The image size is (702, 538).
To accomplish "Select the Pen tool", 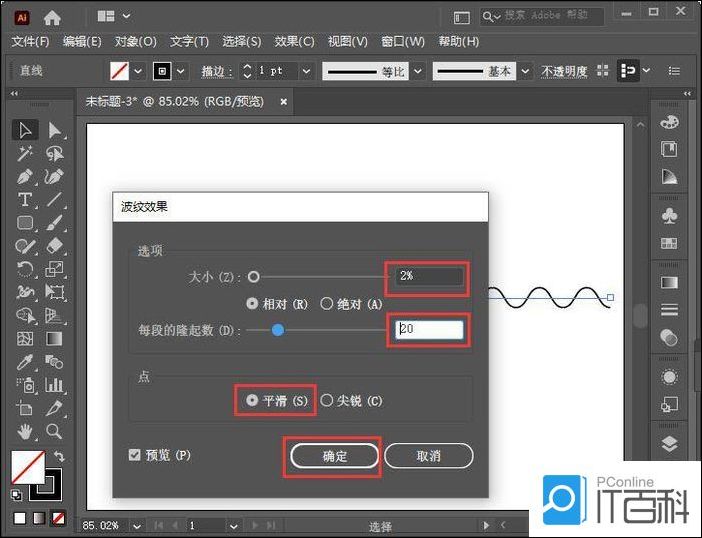I will pyautogui.click(x=25, y=177).
